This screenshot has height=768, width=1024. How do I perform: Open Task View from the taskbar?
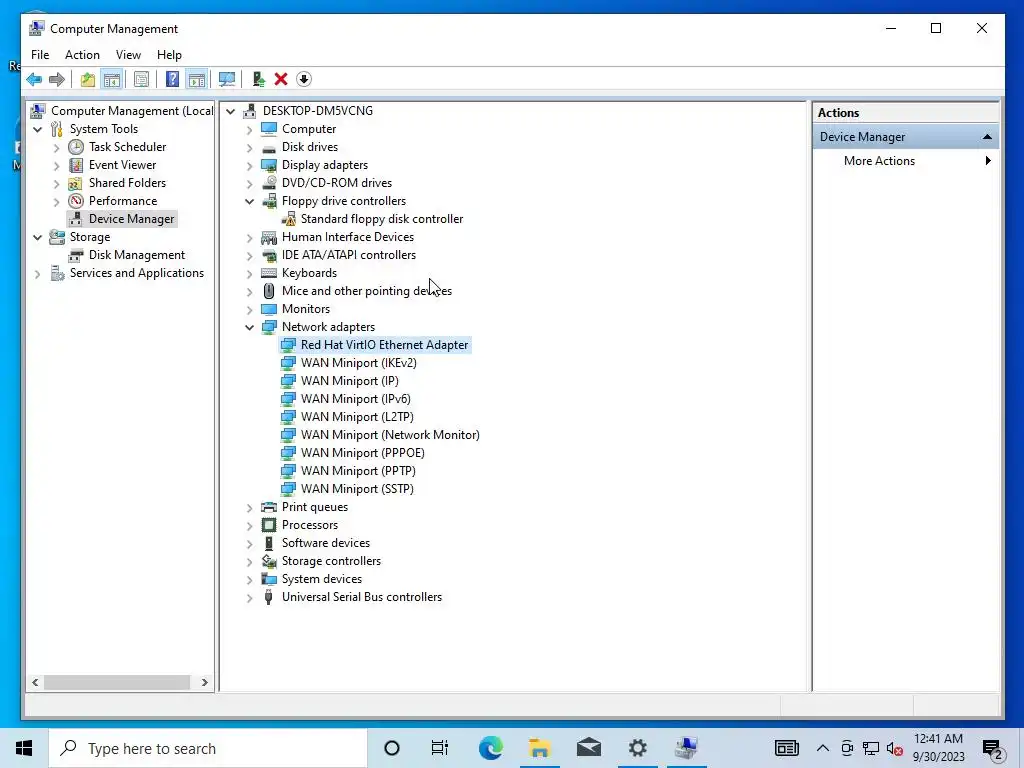coord(440,748)
